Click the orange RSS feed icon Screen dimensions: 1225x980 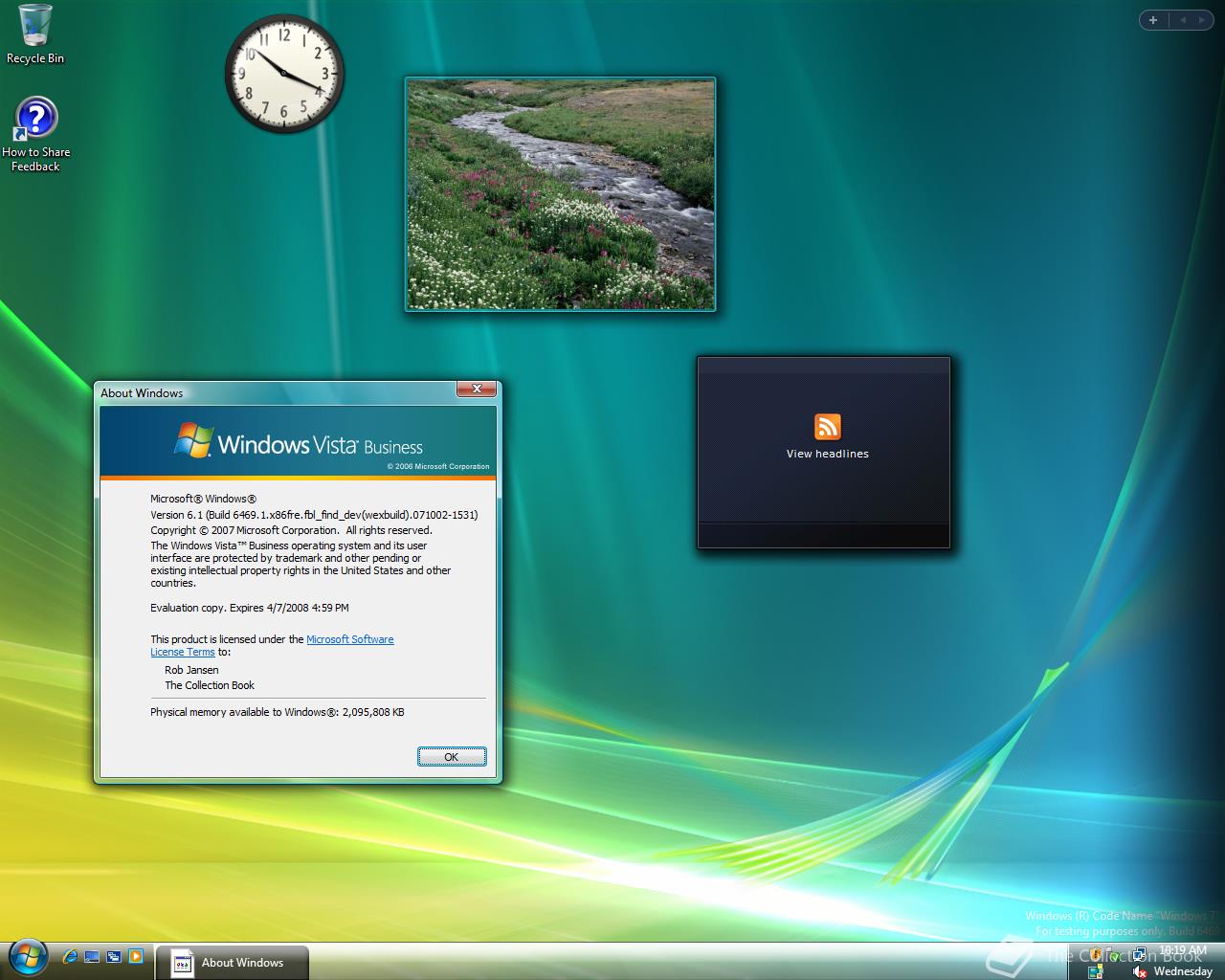click(x=827, y=427)
